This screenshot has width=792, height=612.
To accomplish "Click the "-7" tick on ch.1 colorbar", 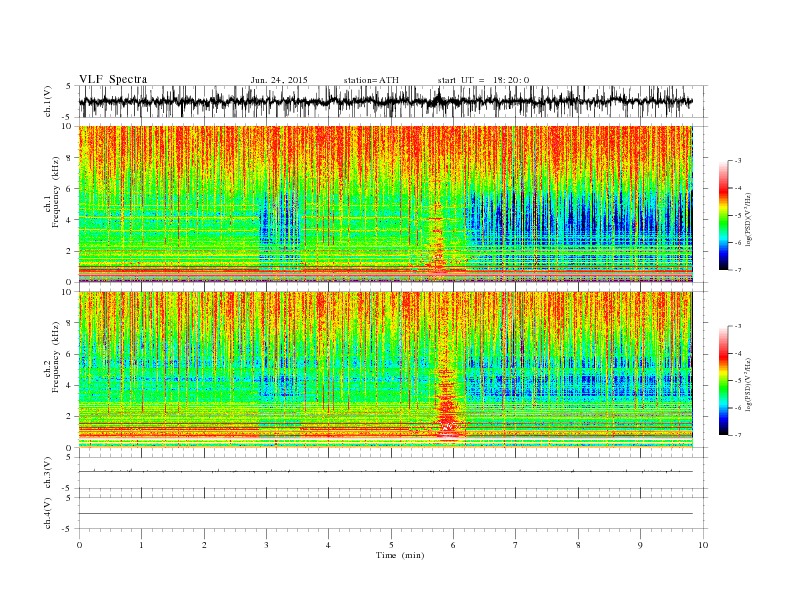I will click(738, 270).
